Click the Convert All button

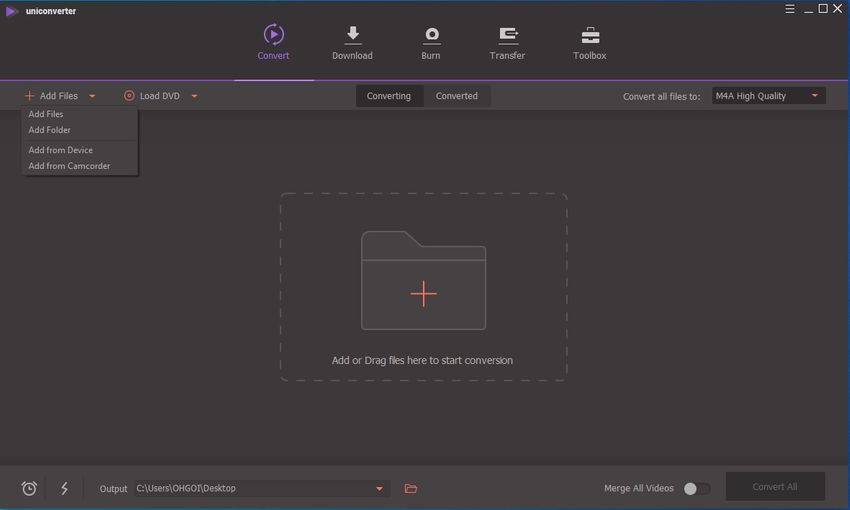[x=775, y=487]
